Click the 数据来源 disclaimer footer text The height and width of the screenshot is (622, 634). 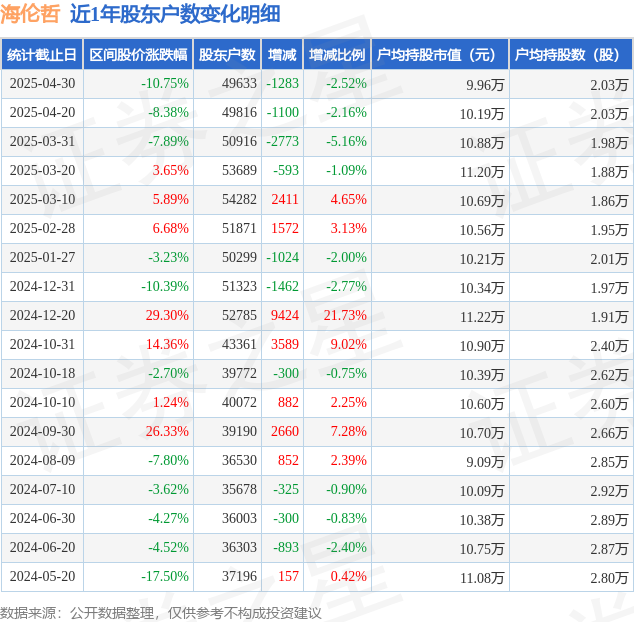pos(161,613)
